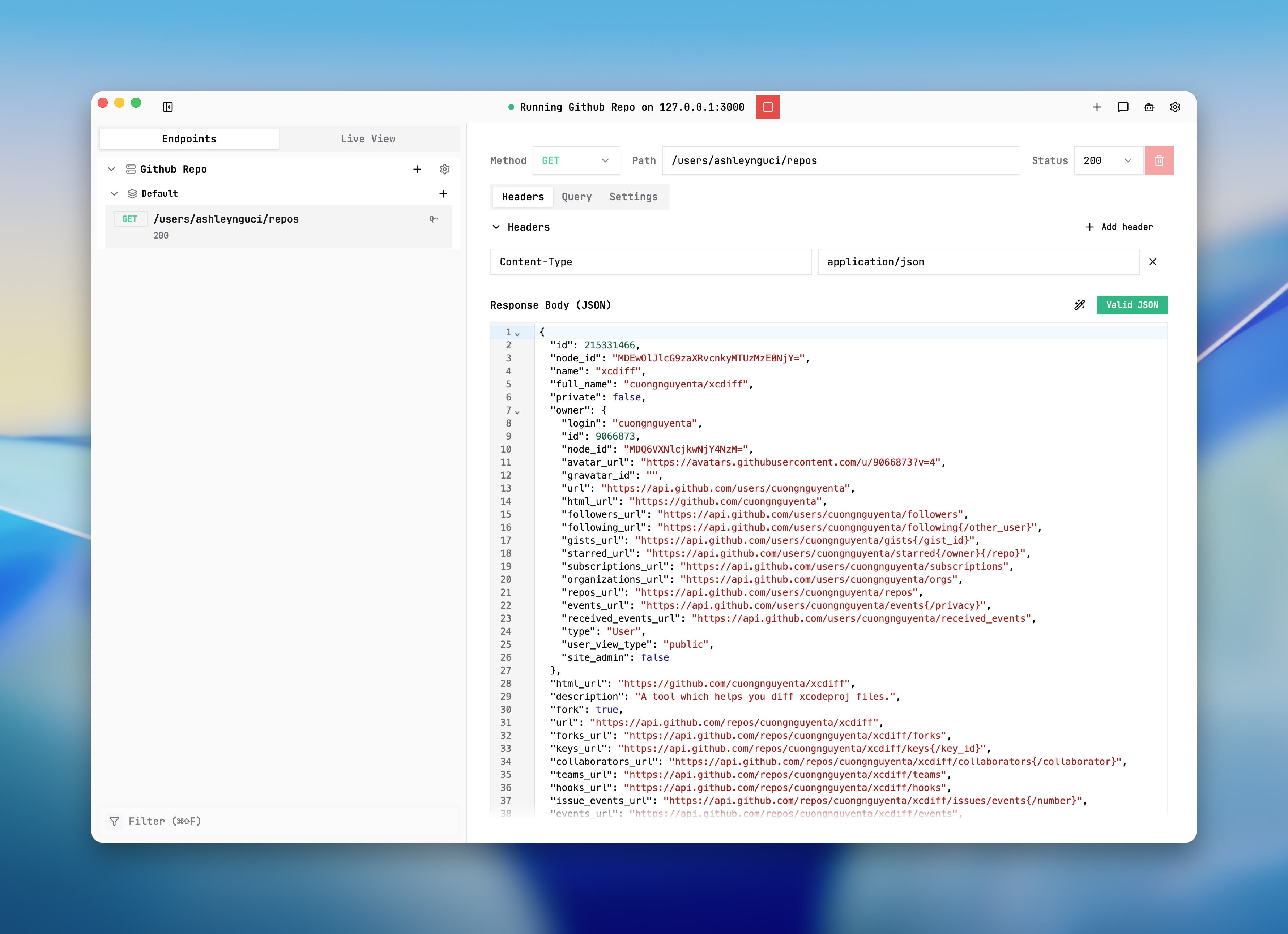Open the chat feedback panel

click(x=1123, y=107)
